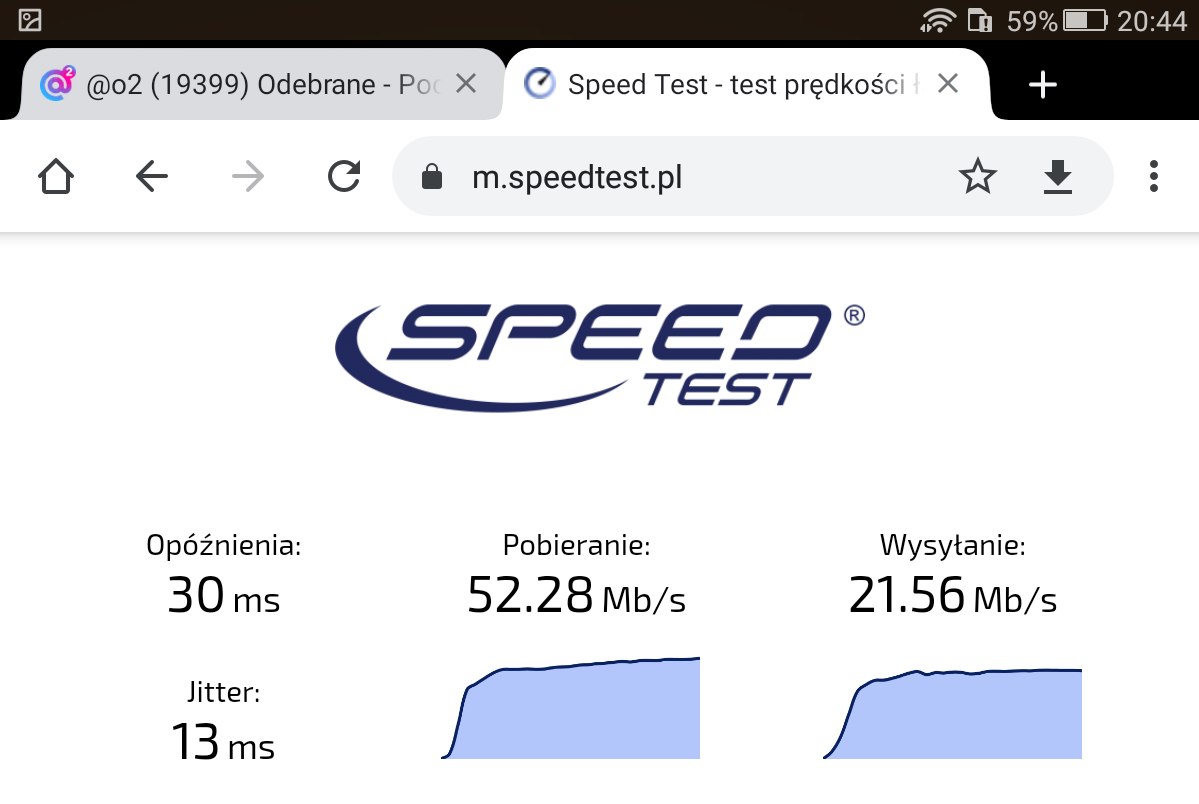1199x804 pixels.
Task: Close the Speed Test tab
Action: [947, 83]
